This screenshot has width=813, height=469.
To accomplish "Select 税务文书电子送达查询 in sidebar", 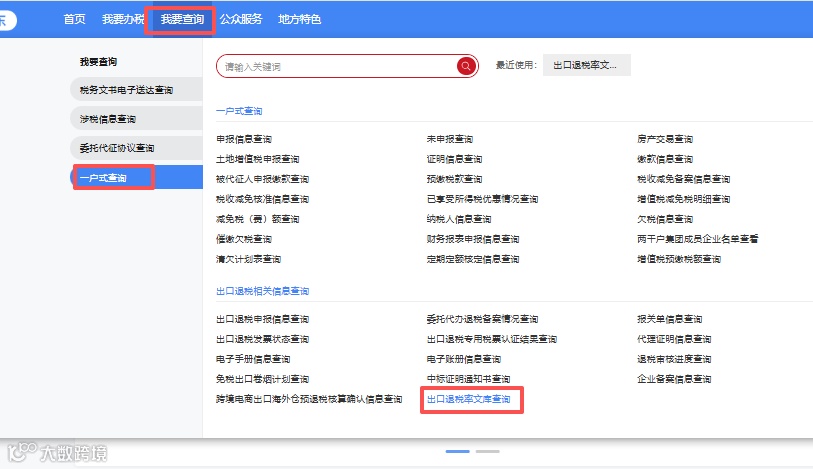I will 136,90.
